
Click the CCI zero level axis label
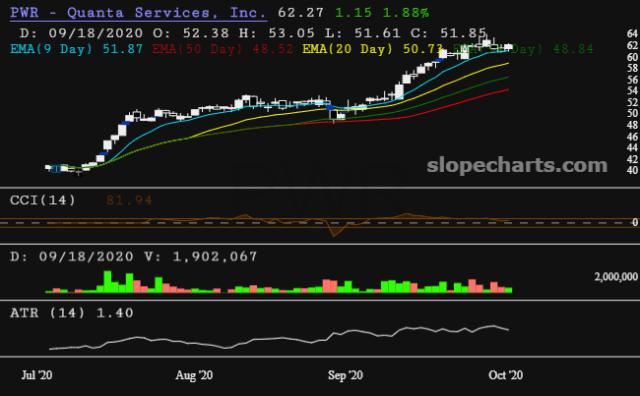635,222
